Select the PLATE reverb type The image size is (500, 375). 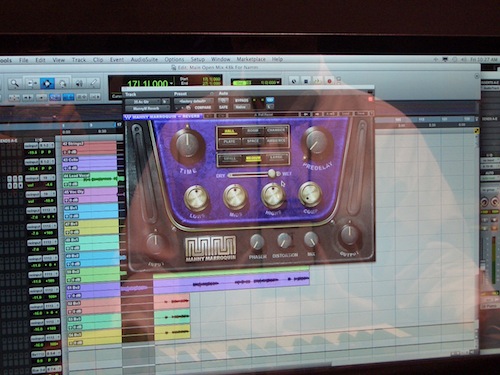click(x=230, y=141)
